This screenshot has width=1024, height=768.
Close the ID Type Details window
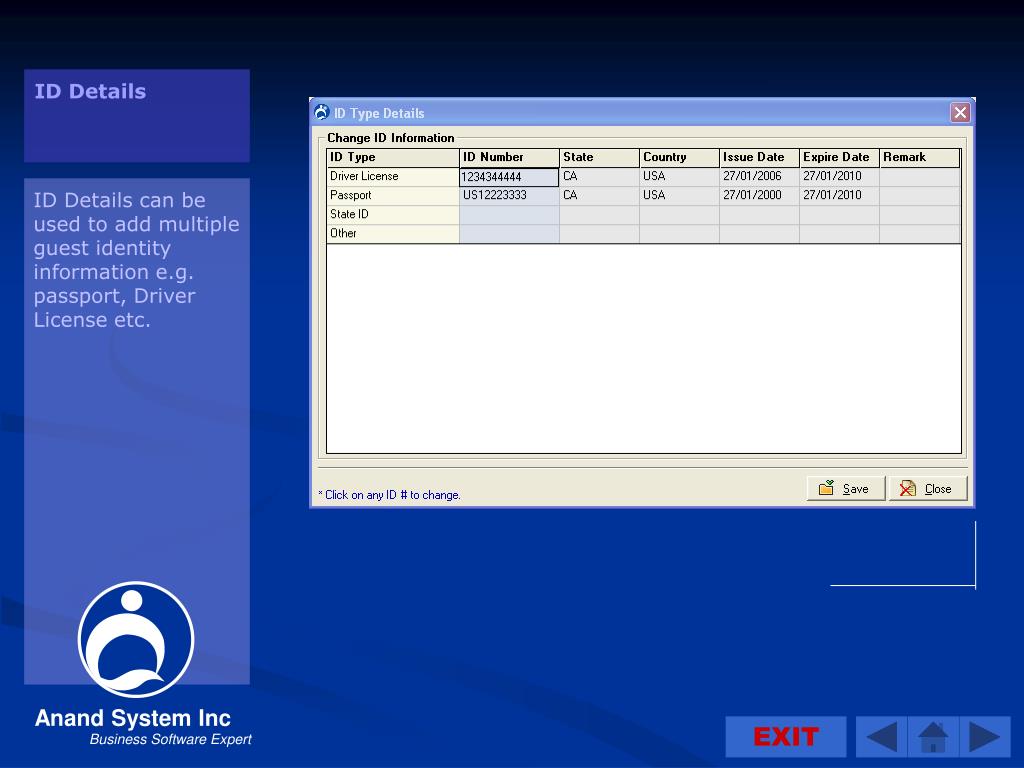point(960,113)
